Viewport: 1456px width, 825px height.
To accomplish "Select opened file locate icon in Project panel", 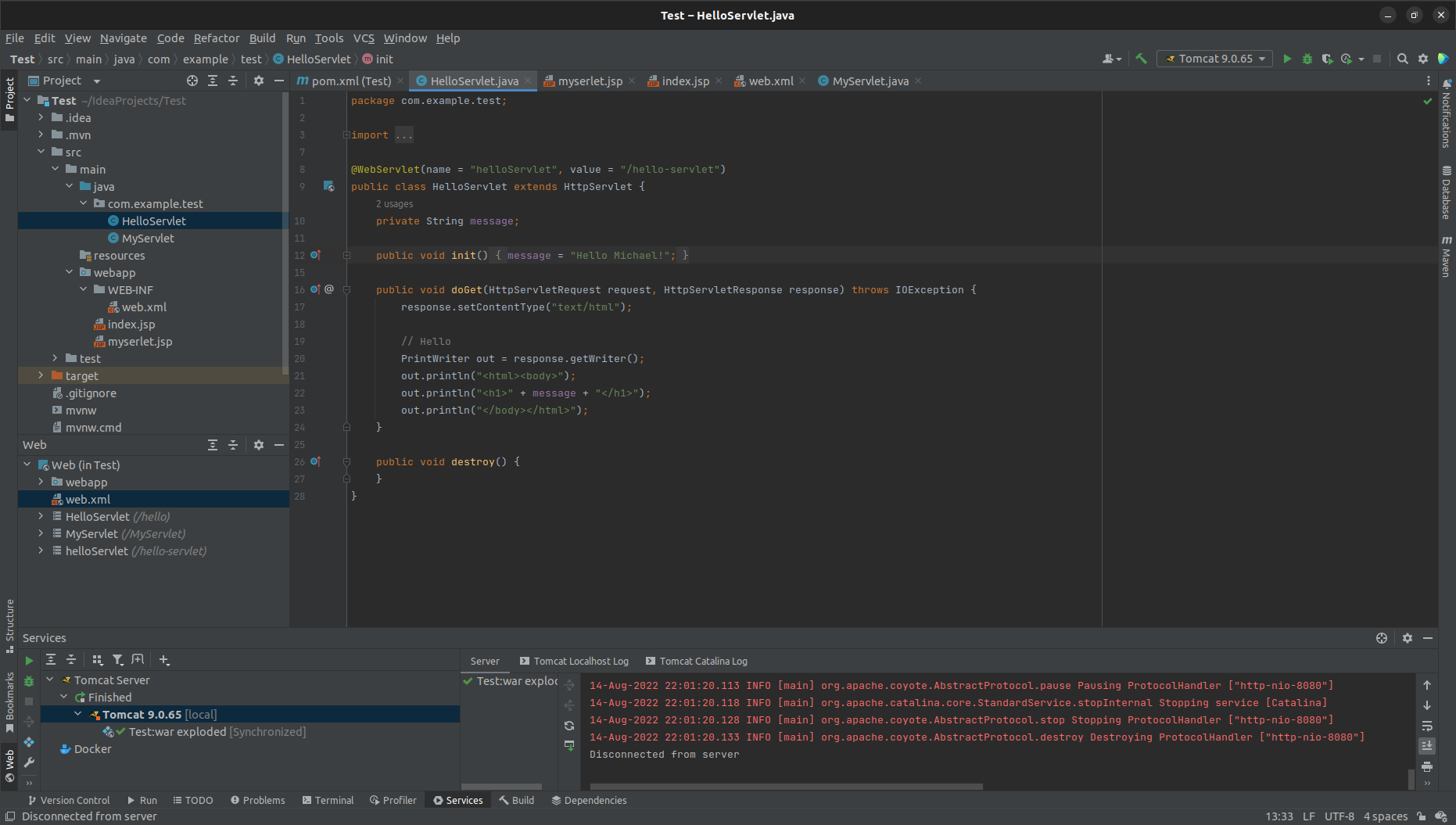I will coord(192,81).
